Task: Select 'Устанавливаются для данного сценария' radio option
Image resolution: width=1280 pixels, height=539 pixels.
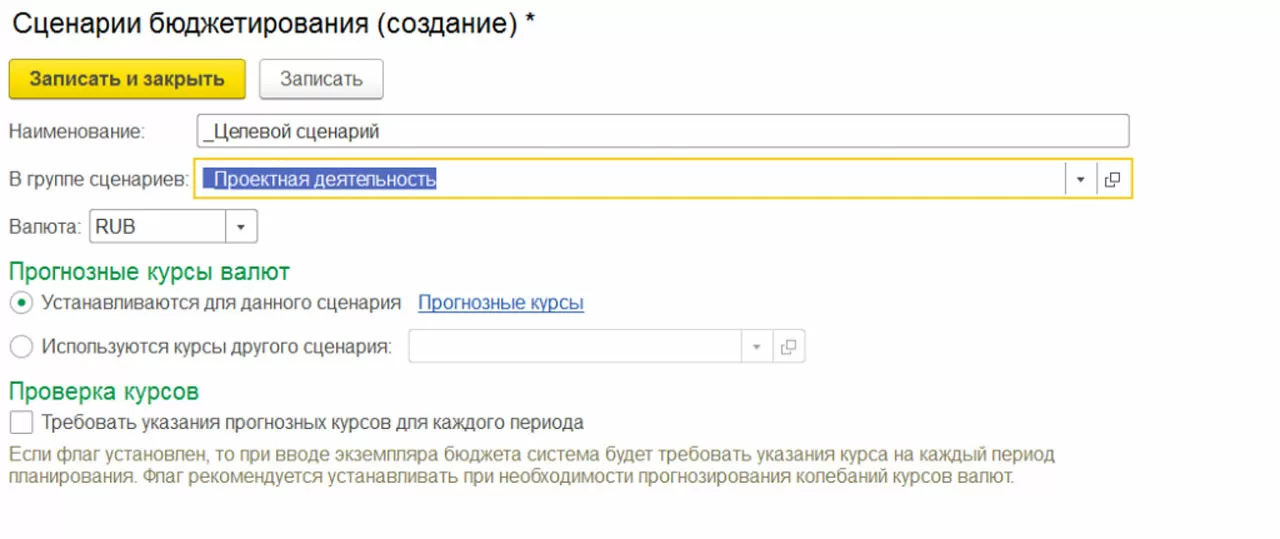Action: pyautogui.click(x=22, y=302)
